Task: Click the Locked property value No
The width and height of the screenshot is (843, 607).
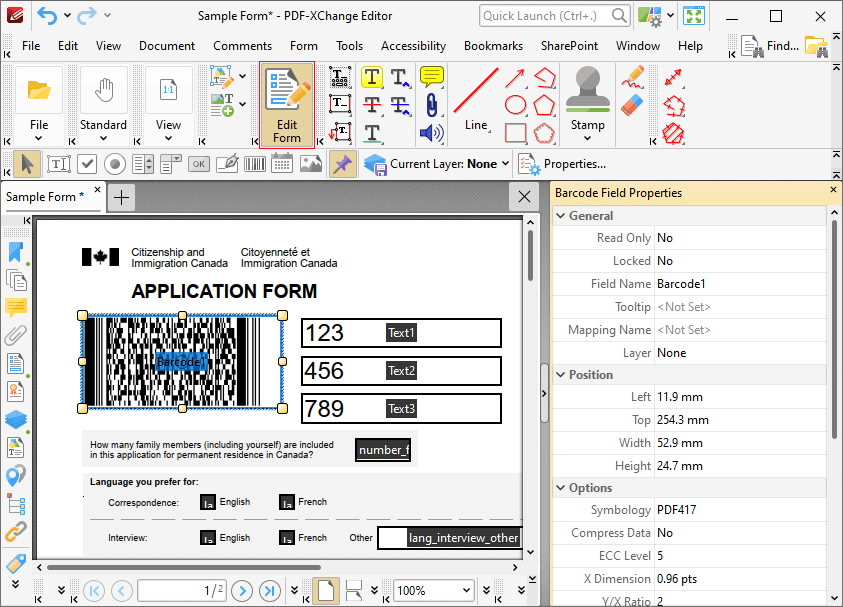Action: (665, 261)
